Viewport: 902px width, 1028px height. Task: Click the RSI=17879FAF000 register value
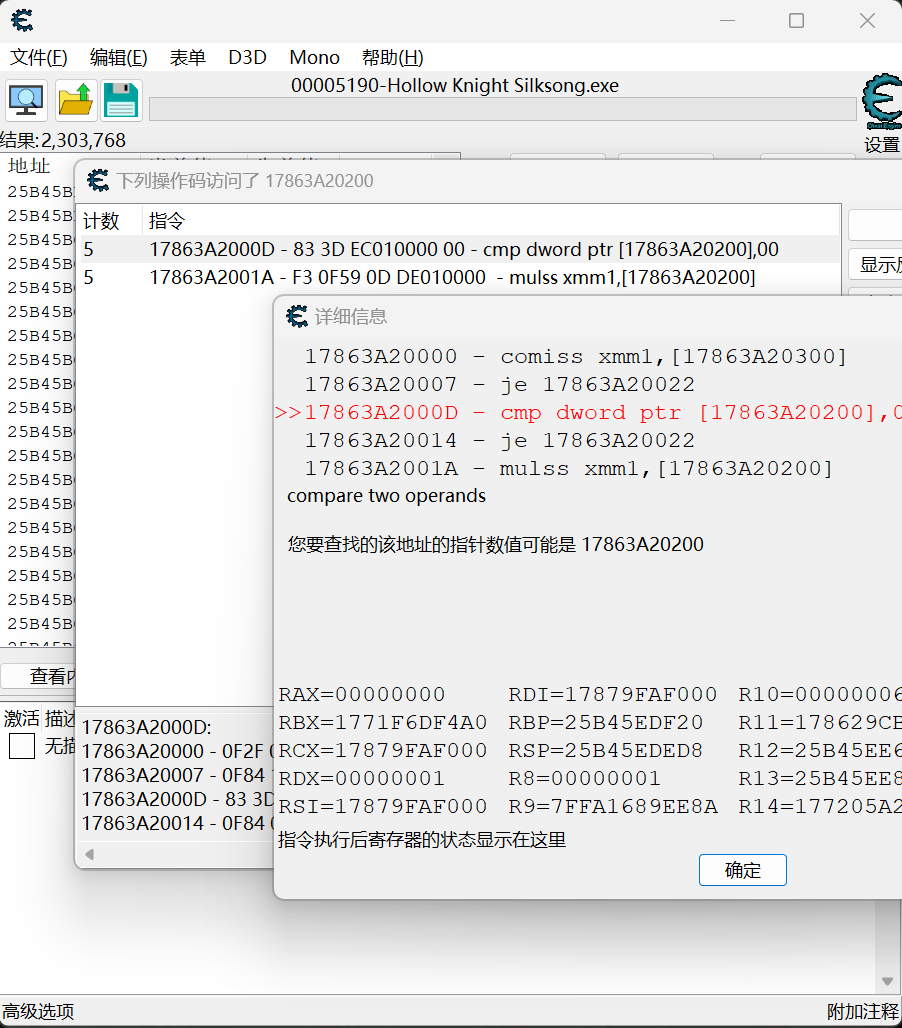[383, 806]
